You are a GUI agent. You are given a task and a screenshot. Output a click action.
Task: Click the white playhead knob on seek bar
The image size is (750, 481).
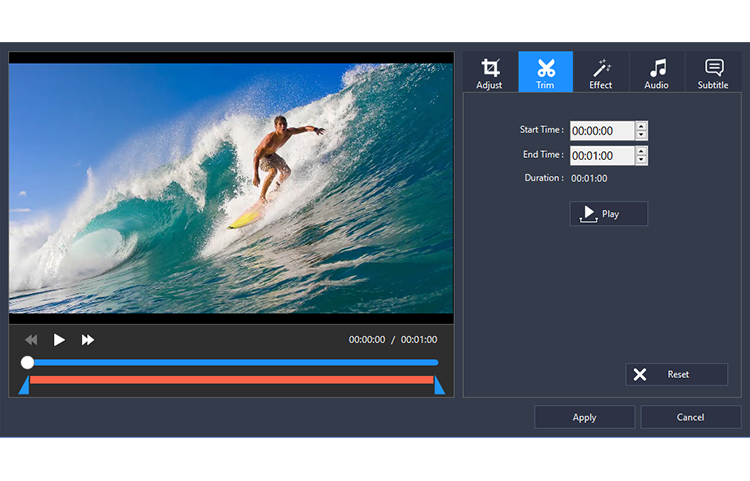[28, 362]
